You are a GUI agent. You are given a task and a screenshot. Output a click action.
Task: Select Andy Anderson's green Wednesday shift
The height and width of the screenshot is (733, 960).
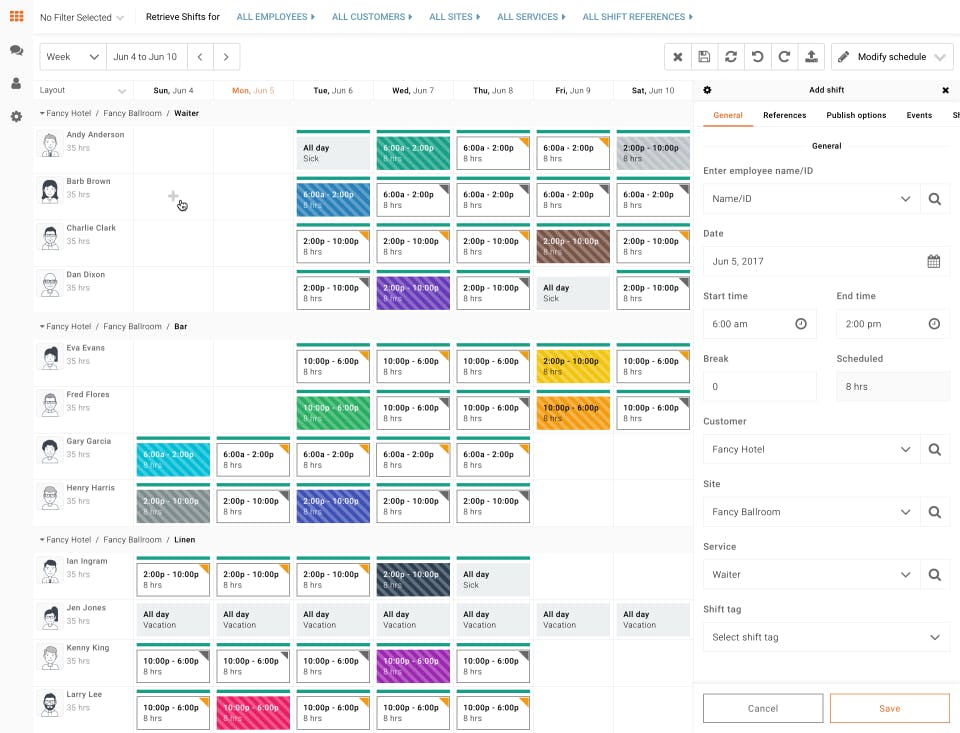413,151
